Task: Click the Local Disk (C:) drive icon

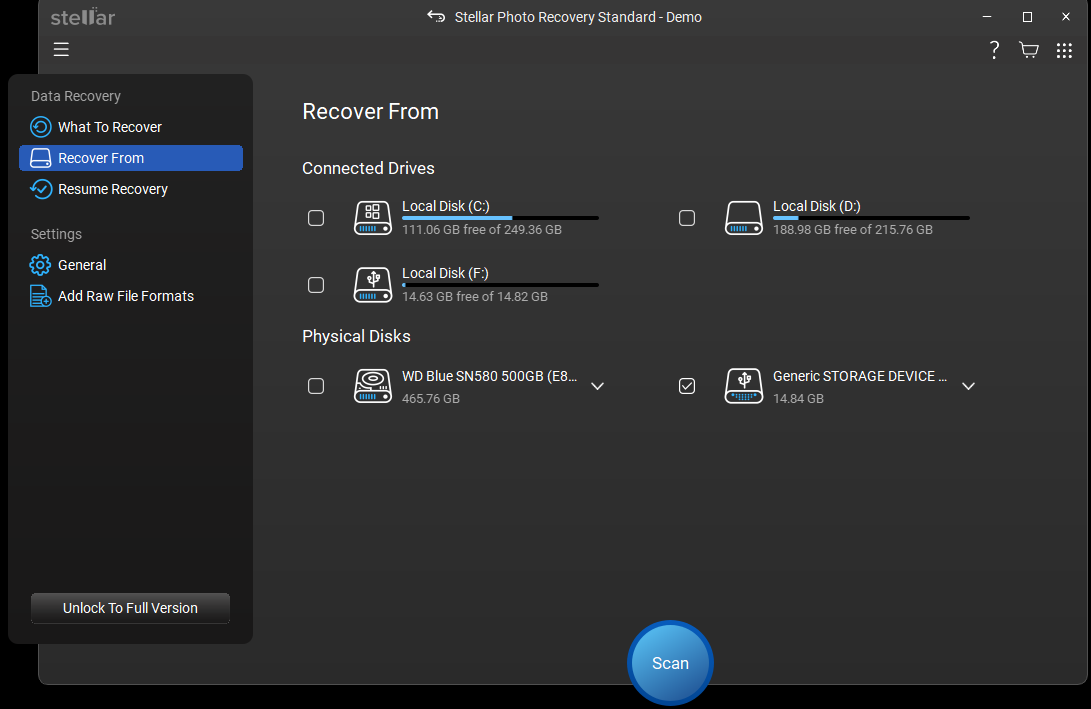Action: [x=373, y=218]
